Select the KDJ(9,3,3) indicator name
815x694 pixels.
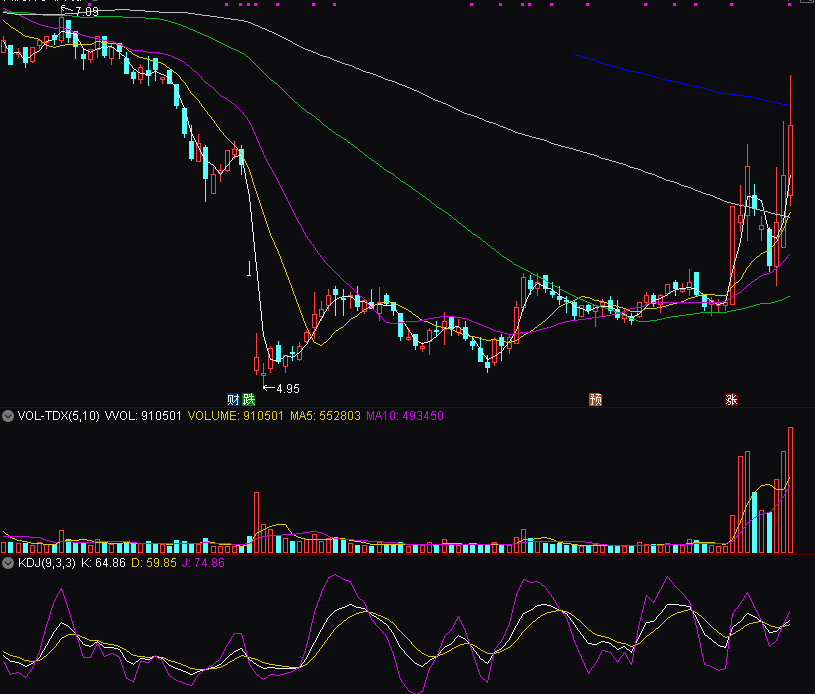pyautogui.click(x=46, y=563)
